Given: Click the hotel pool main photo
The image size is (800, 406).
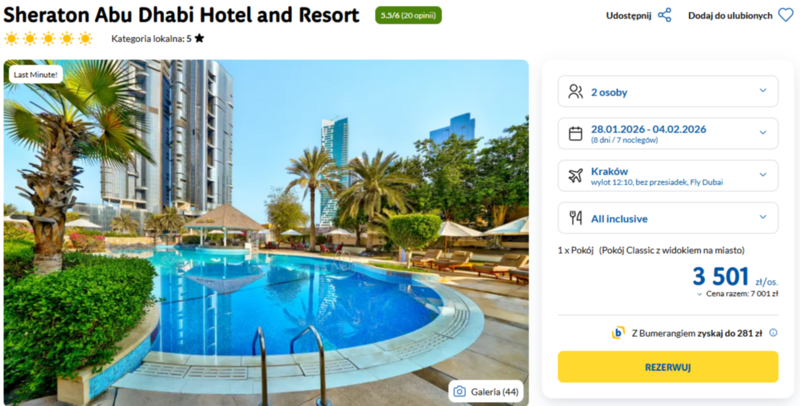Looking at the screenshot, I should point(266,233).
